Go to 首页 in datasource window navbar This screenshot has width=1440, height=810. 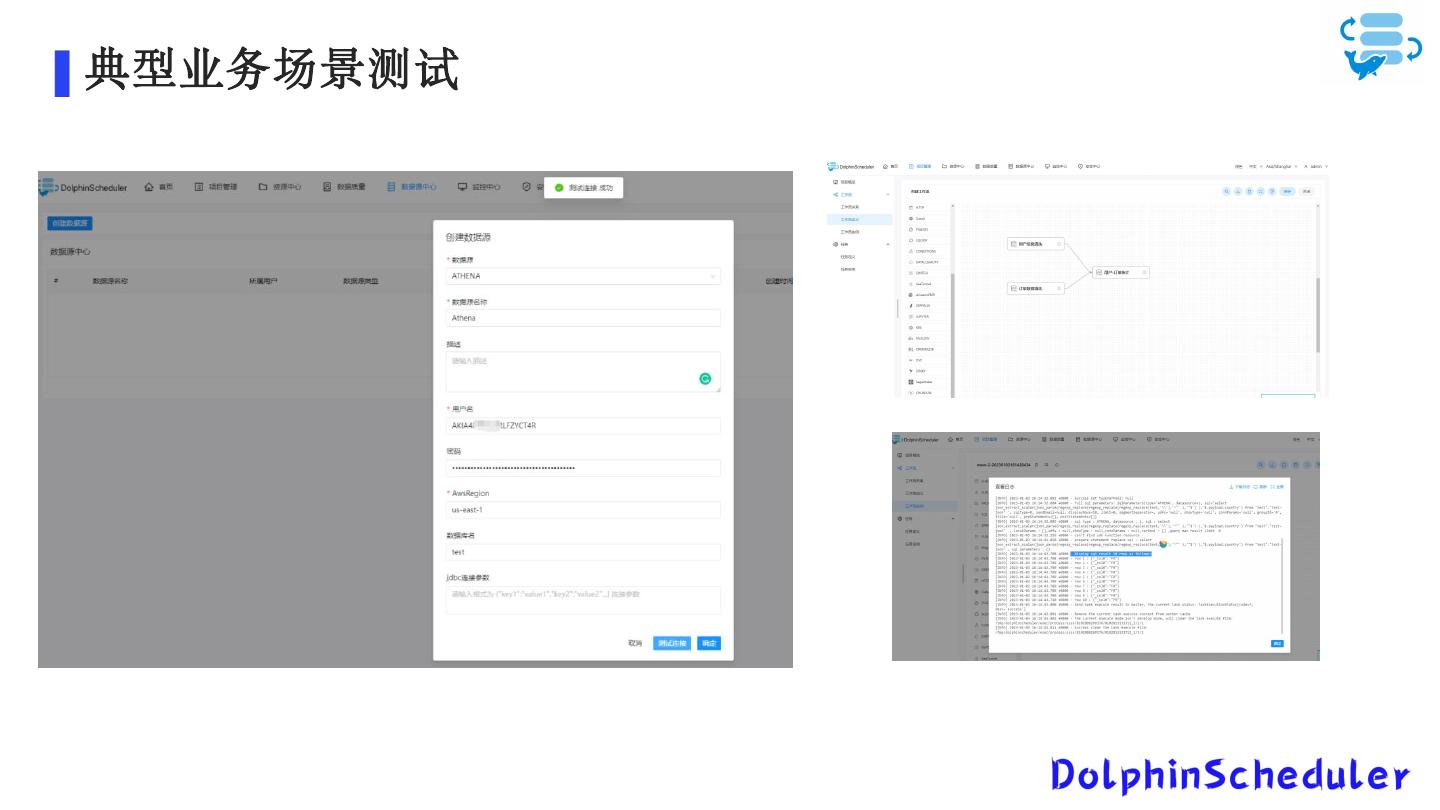coord(159,187)
